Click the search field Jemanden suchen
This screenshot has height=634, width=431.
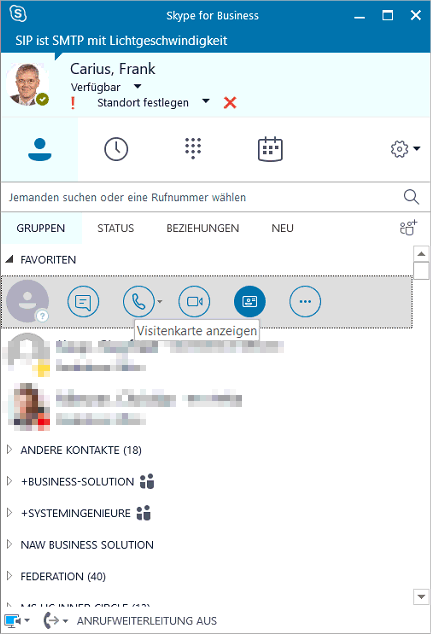click(x=204, y=197)
